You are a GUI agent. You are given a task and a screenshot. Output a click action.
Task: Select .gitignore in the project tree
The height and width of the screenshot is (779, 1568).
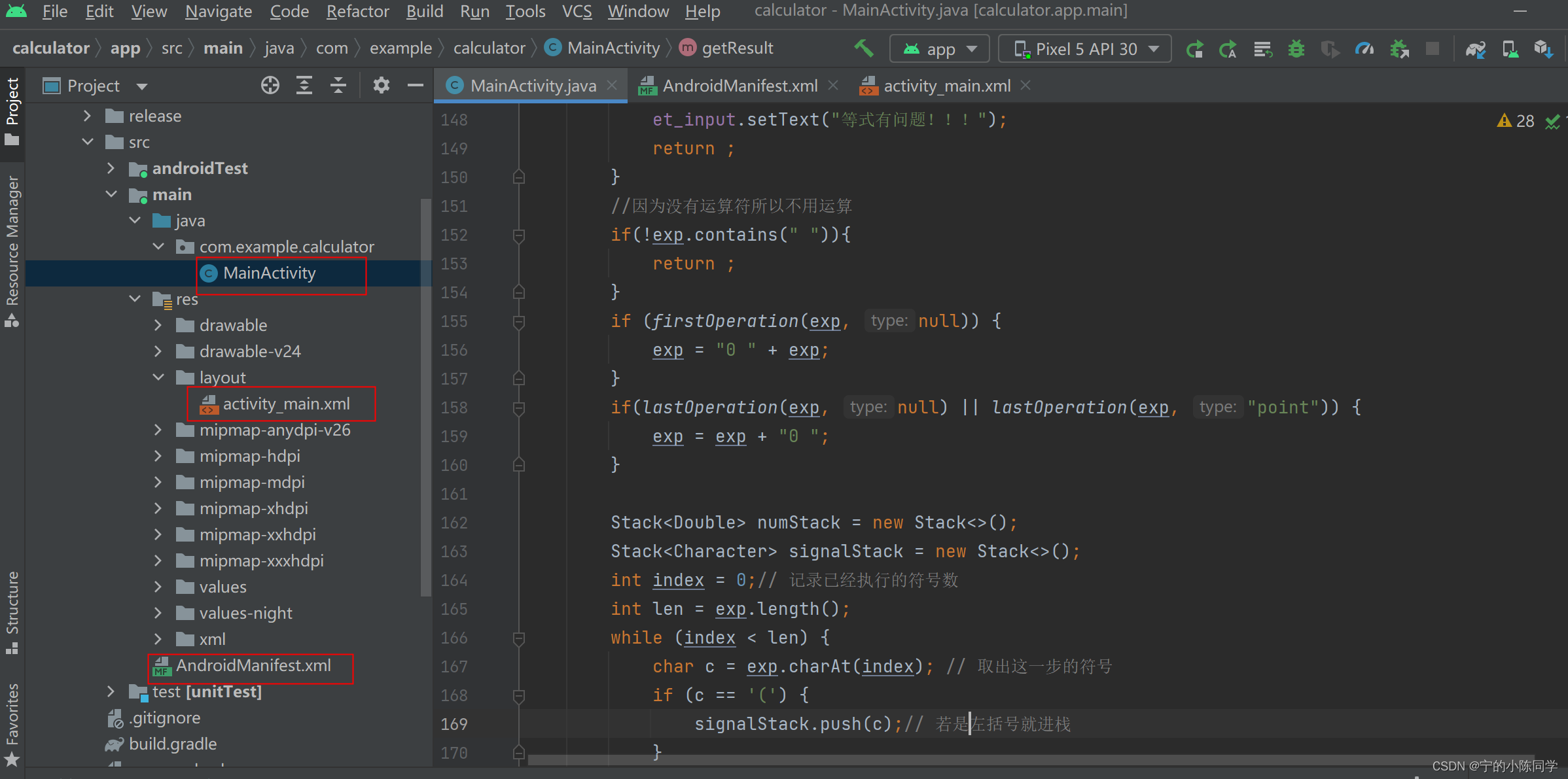click(x=164, y=718)
